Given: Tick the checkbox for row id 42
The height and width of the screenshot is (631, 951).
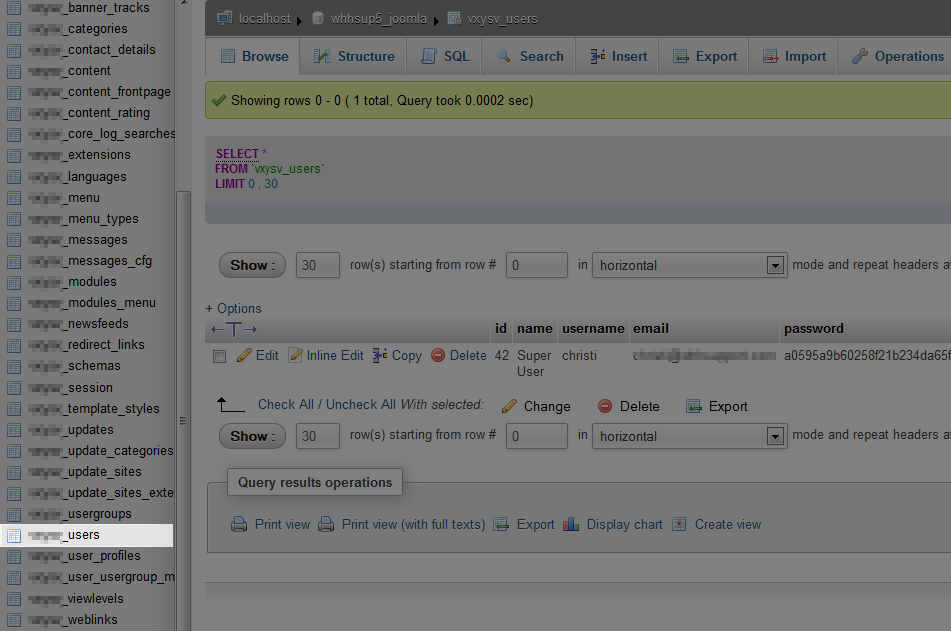Looking at the screenshot, I should 220,356.
